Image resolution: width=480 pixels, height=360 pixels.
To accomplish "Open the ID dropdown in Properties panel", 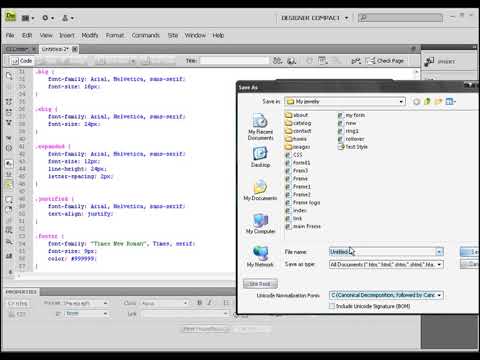I will coord(86,314).
